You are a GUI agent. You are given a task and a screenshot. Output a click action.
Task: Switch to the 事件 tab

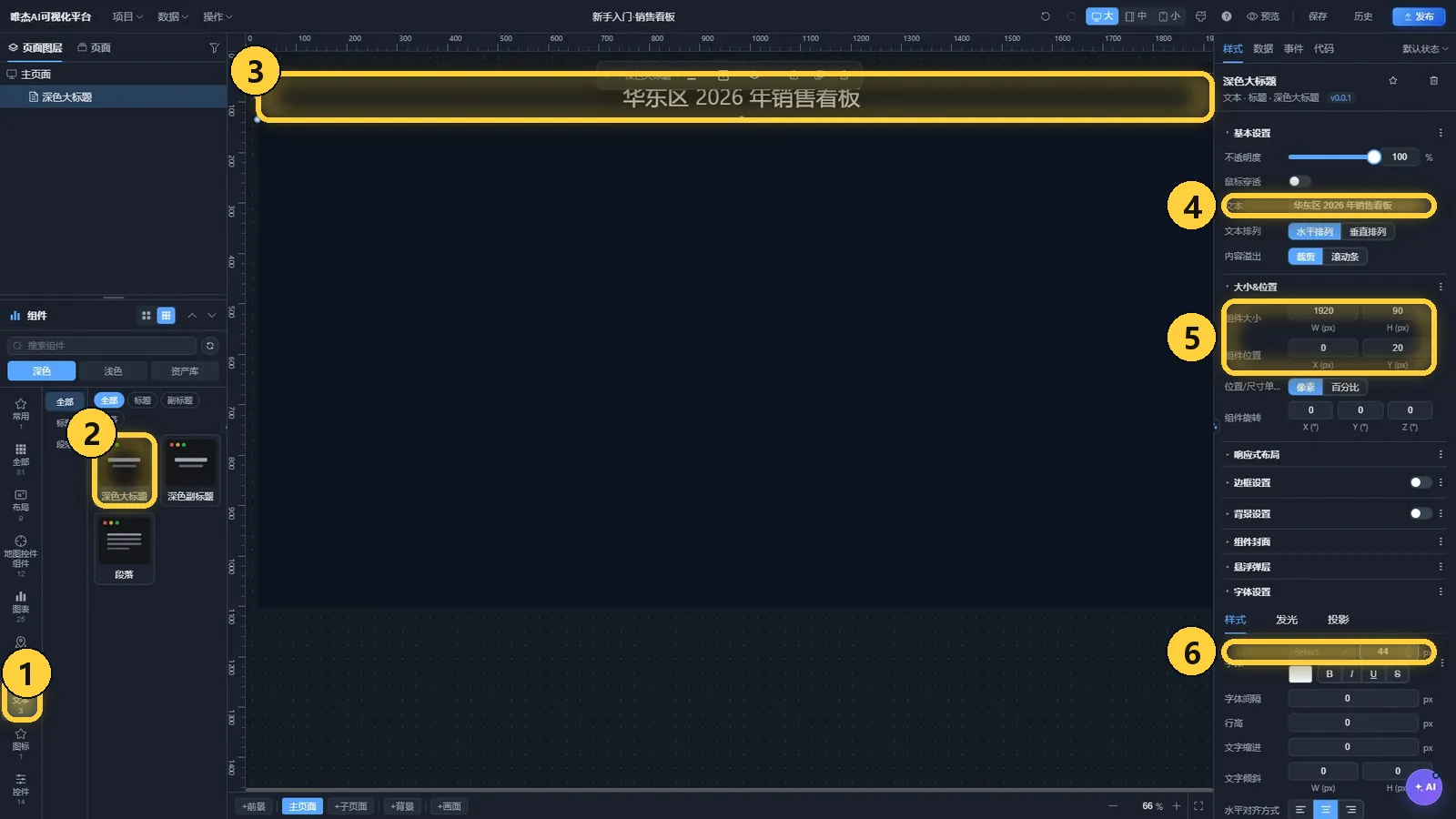click(x=1293, y=49)
